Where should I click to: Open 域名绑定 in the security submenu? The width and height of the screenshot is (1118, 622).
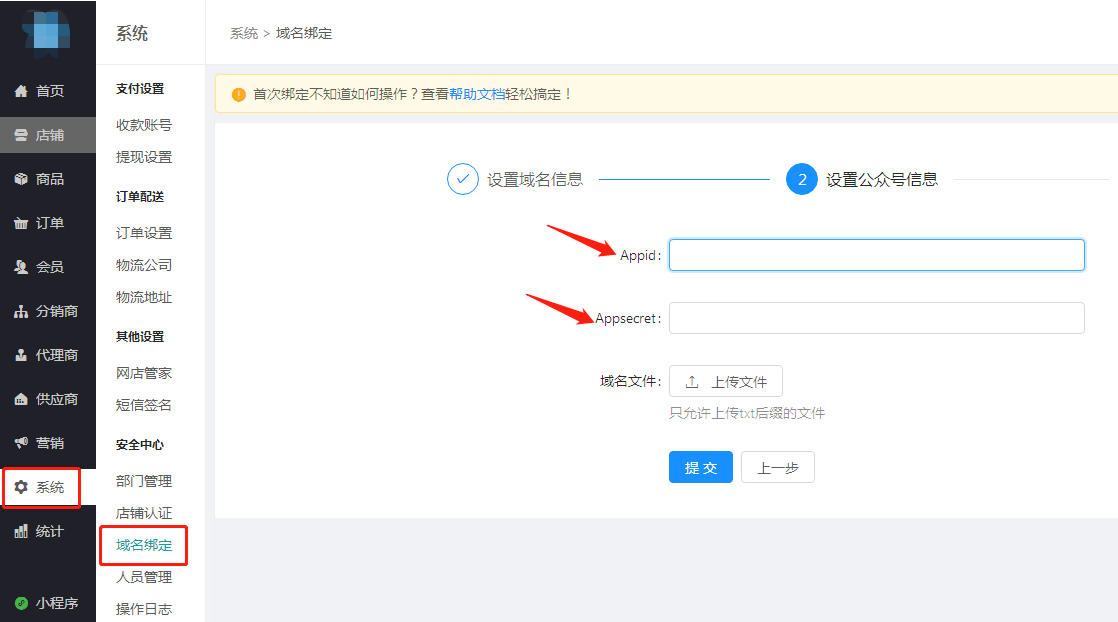[144, 545]
